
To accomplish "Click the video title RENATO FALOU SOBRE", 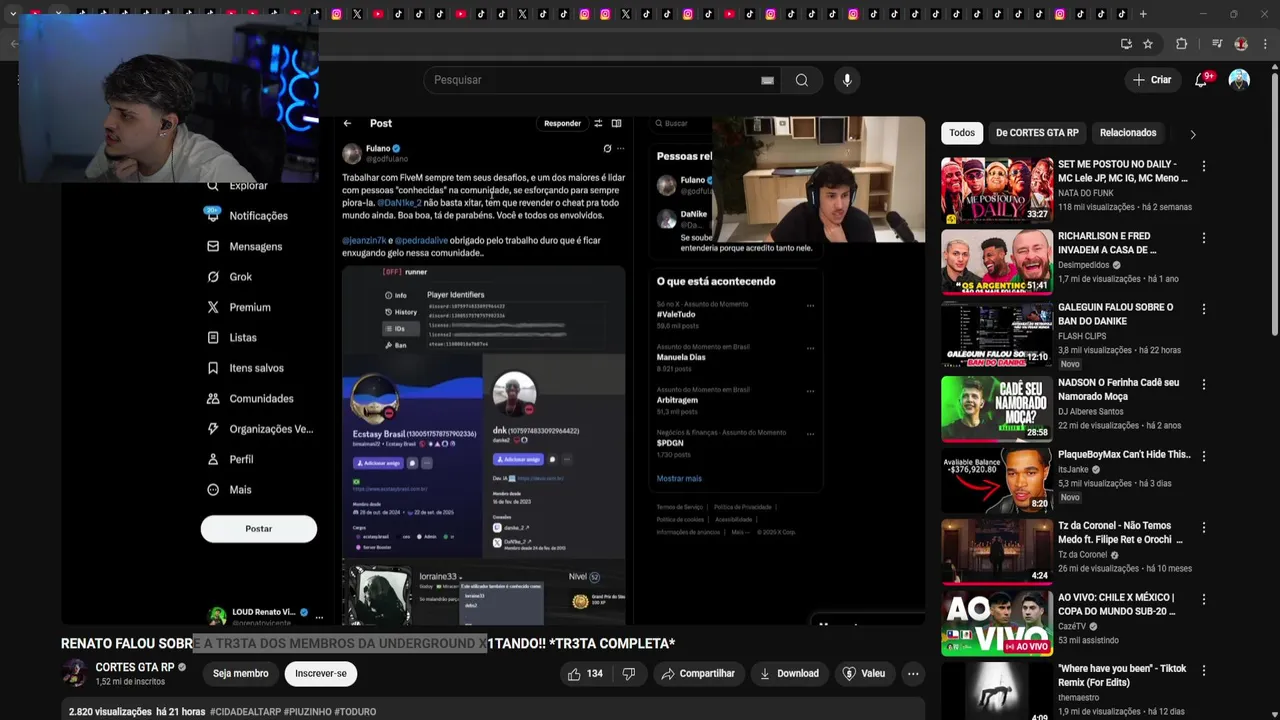I will point(368,643).
